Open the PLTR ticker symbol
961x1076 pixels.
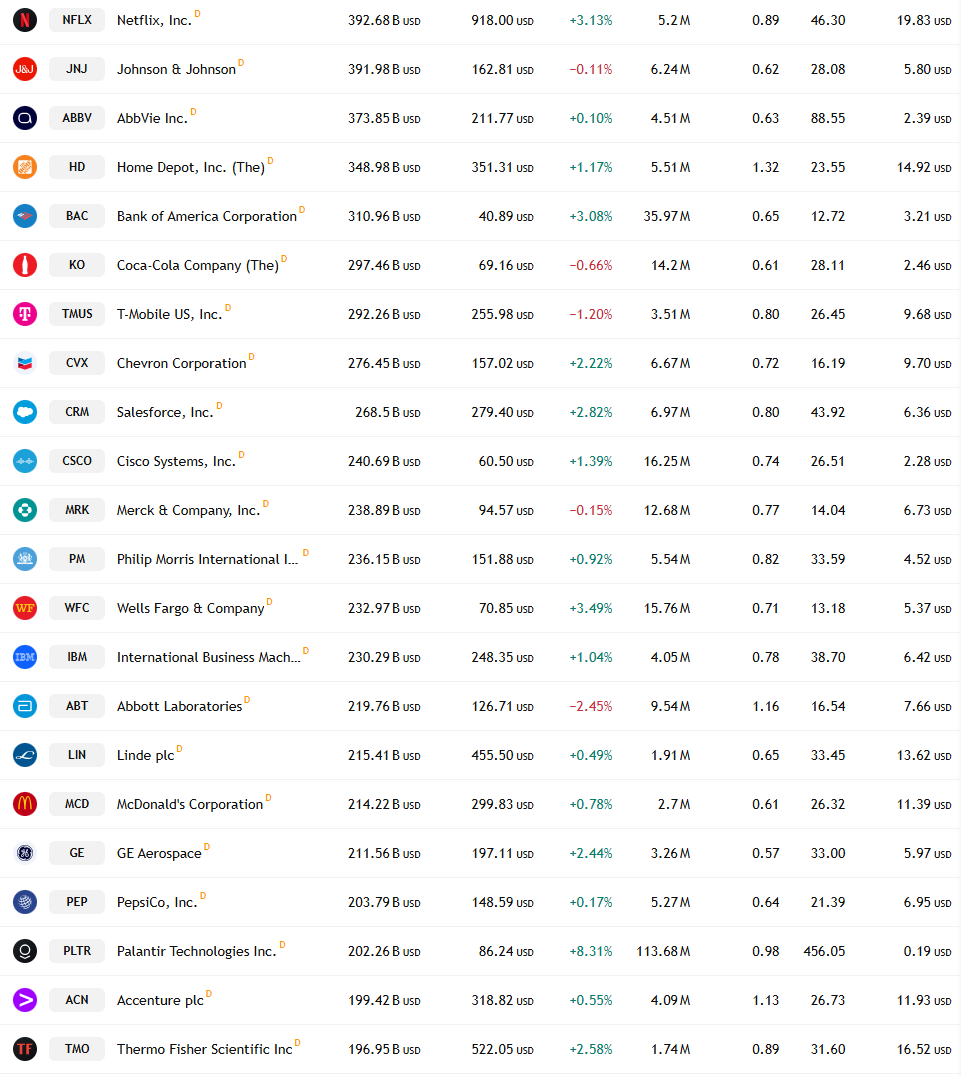[x=77, y=951]
